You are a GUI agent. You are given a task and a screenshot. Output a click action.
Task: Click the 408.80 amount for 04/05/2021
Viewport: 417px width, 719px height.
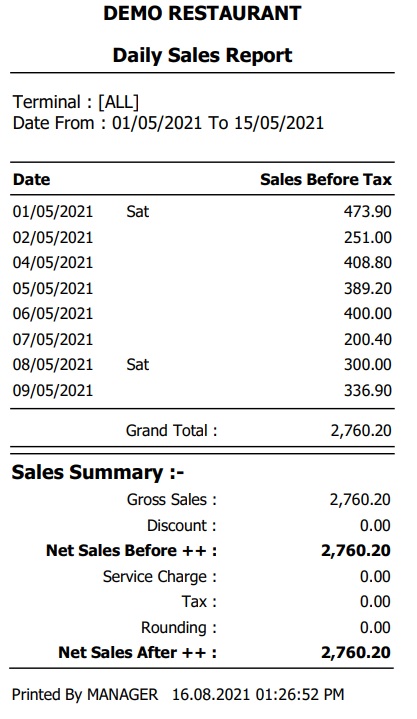(x=368, y=263)
